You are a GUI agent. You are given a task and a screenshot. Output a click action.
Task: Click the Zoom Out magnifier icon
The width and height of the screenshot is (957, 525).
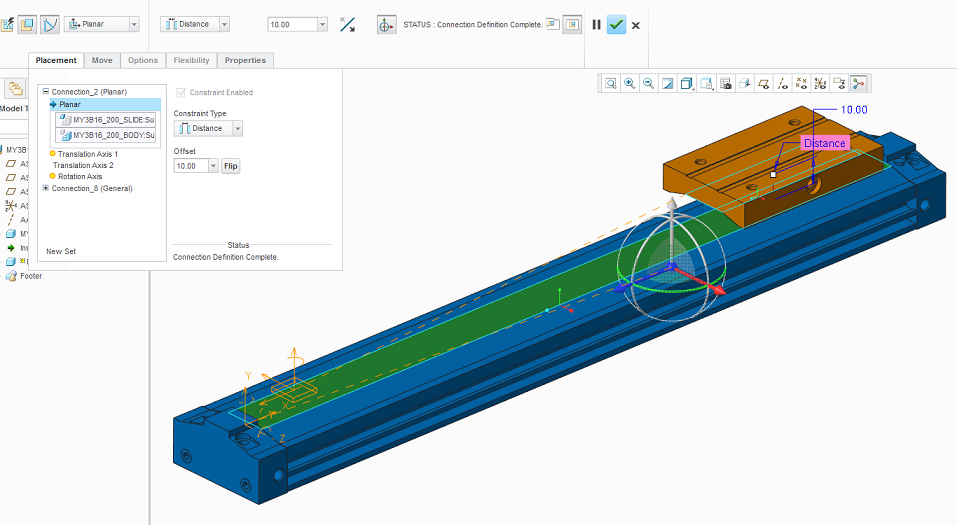648,84
